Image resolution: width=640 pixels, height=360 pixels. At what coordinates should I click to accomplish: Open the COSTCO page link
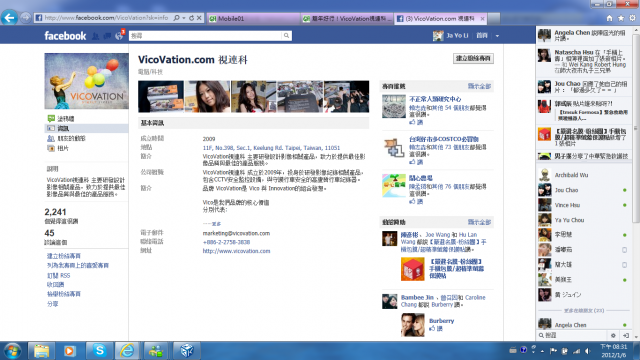pyautogui.click(x=444, y=139)
